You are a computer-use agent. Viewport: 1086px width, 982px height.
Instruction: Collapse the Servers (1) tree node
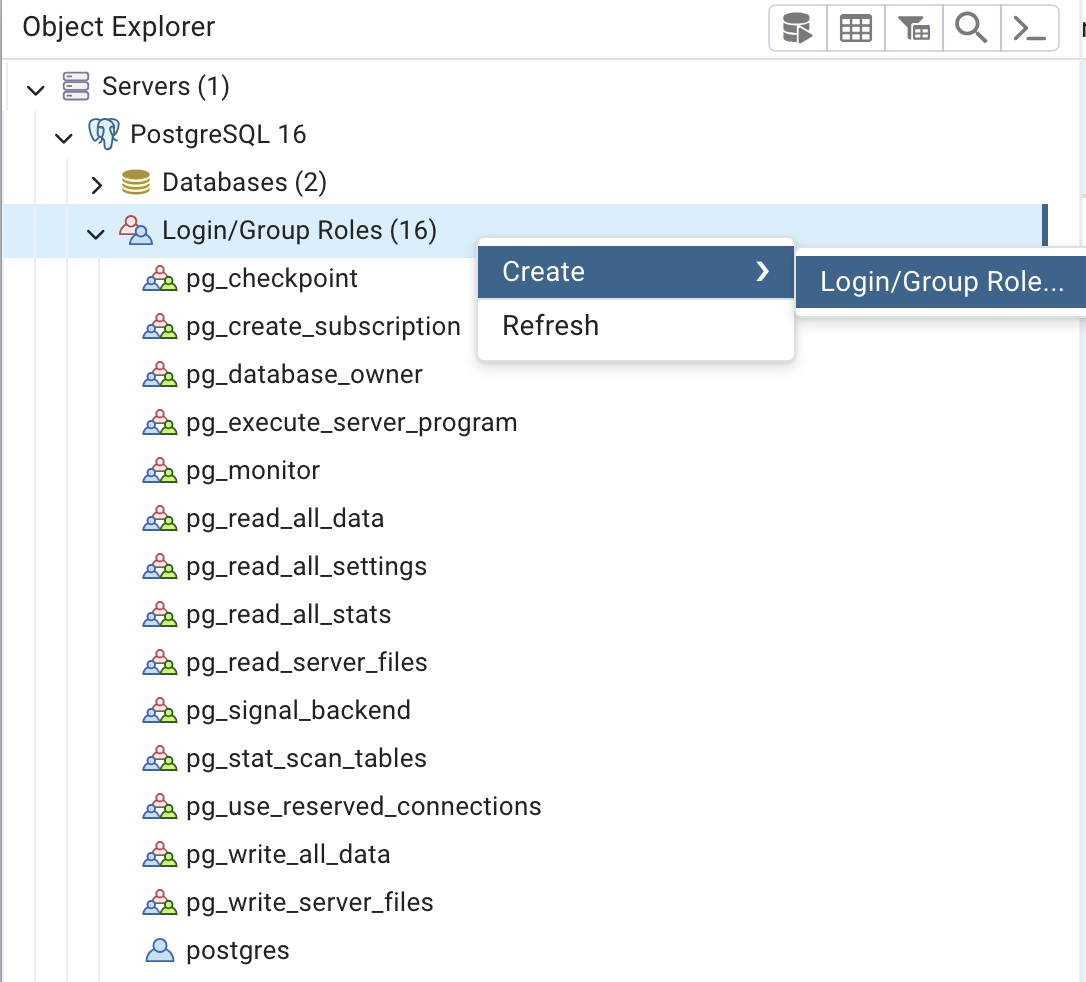tap(35, 89)
